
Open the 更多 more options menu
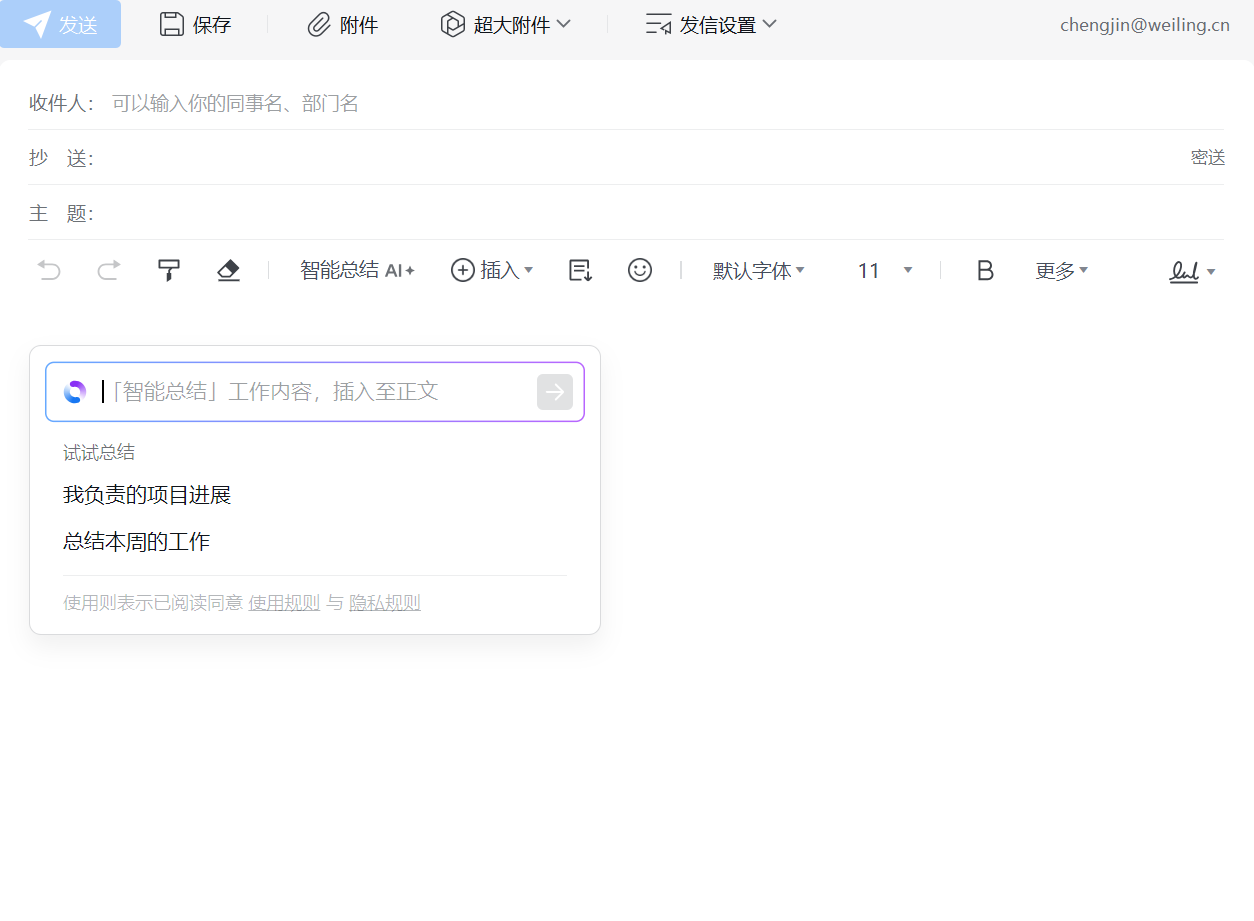[1061, 271]
